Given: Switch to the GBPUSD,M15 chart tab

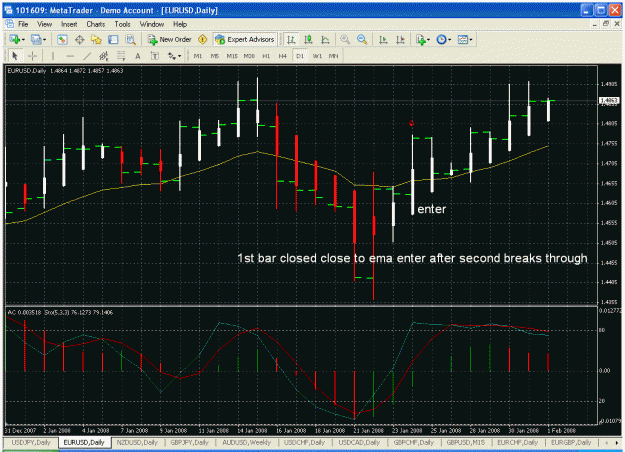Looking at the screenshot, I should click(466, 442).
